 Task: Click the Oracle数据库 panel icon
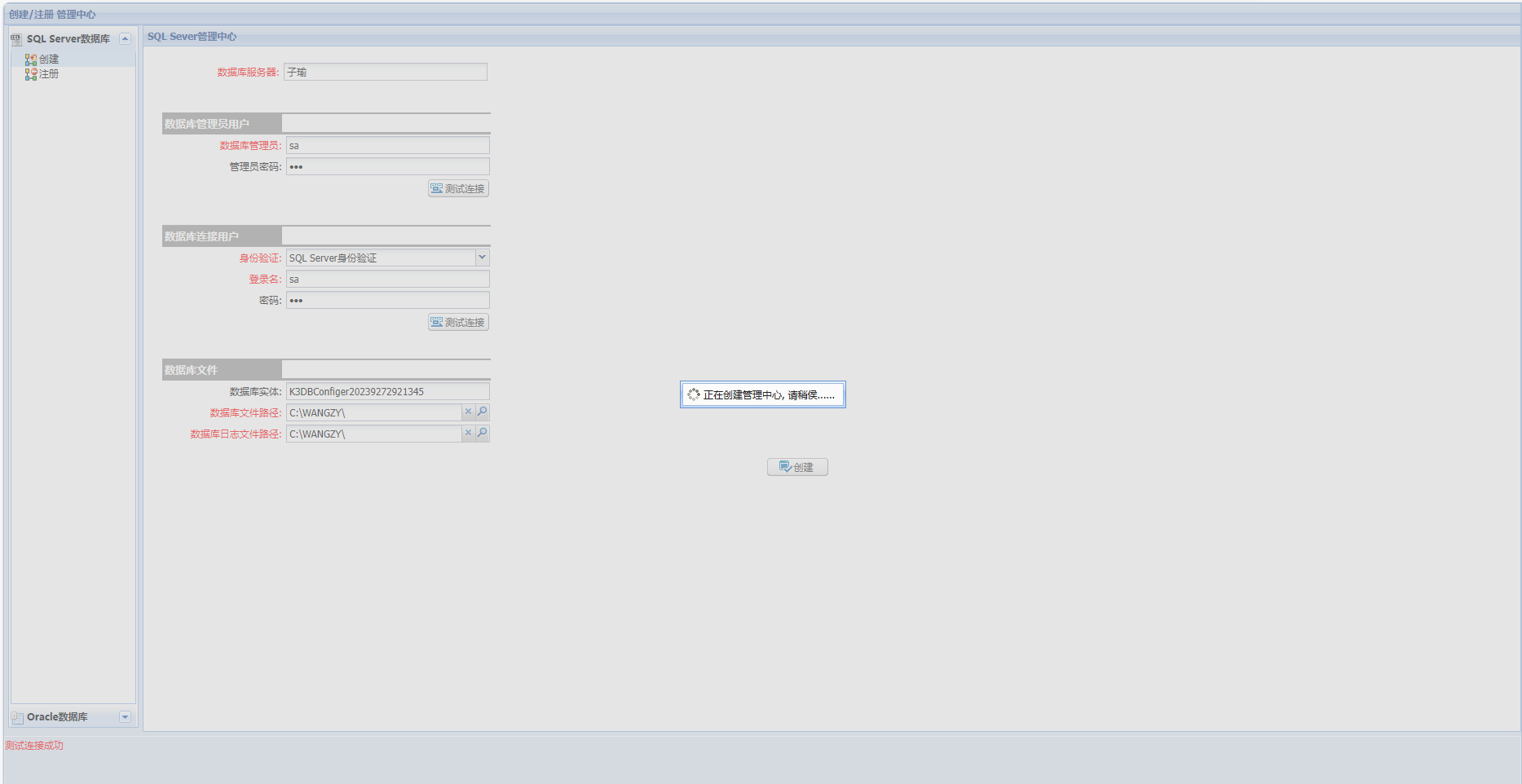[17, 717]
